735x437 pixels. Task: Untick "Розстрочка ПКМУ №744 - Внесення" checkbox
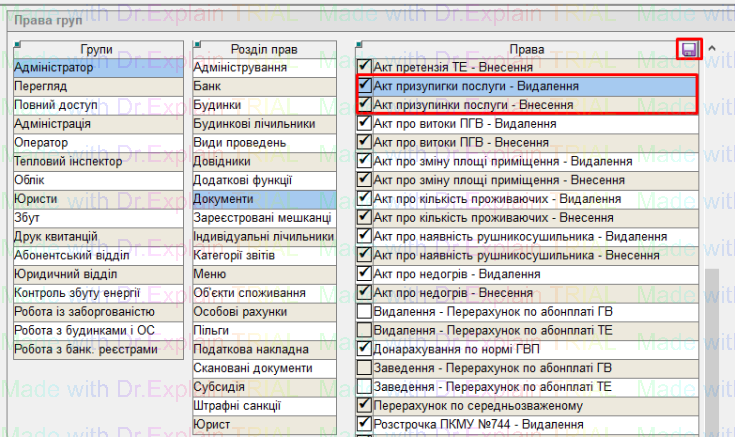[365, 424]
